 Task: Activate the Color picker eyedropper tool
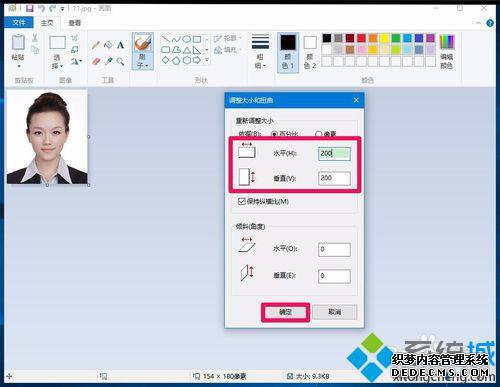tap(108, 61)
